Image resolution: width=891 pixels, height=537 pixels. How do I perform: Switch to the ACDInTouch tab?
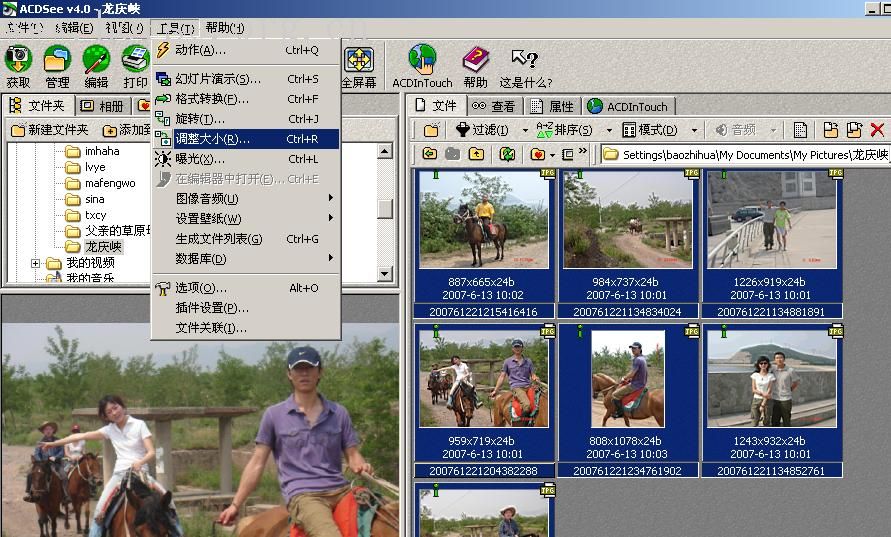click(628, 106)
